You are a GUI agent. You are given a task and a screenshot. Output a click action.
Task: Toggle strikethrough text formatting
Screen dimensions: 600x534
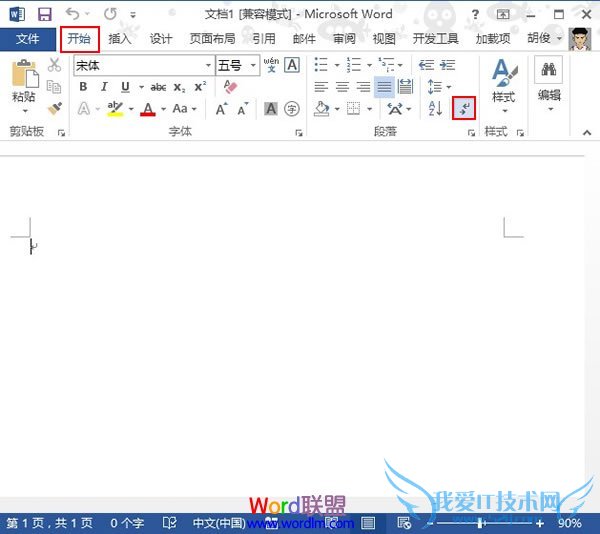point(158,87)
